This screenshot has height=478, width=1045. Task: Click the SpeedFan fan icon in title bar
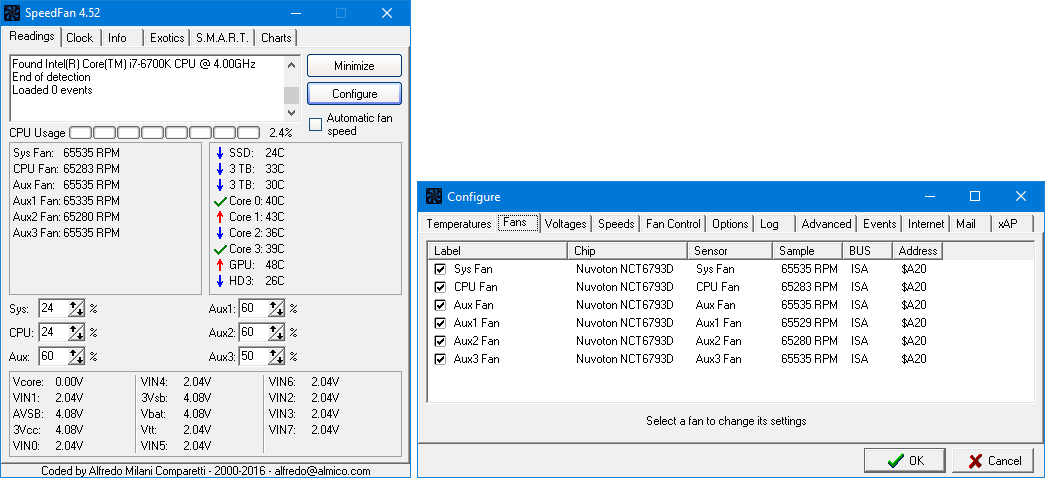pos(12,13)
